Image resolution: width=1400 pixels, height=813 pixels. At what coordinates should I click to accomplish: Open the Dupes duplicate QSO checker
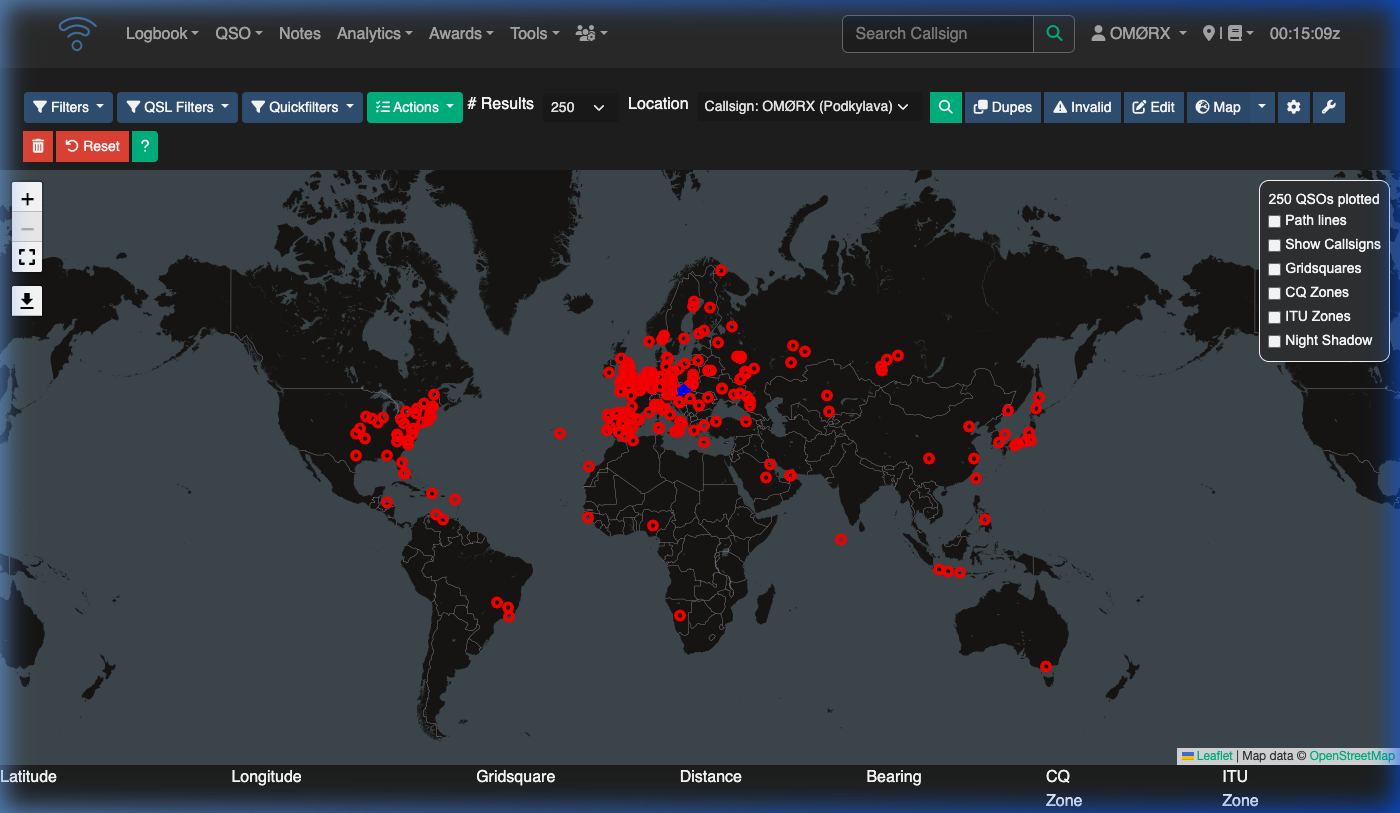[x=1002, y=107]
